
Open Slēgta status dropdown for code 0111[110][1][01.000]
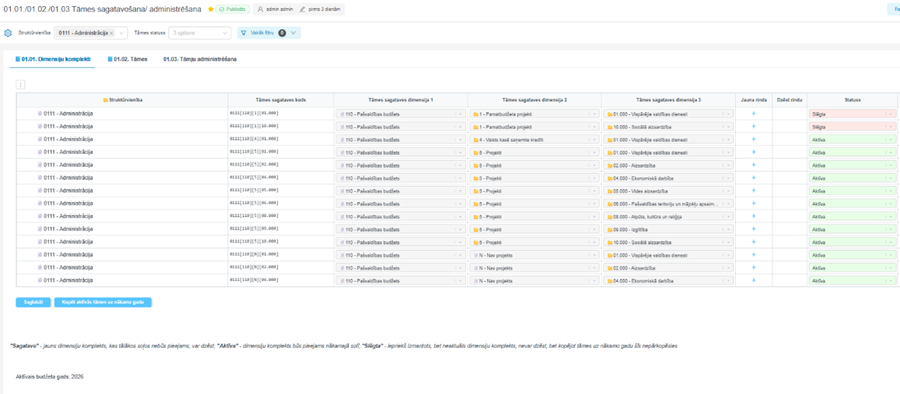tap(852, 114)
